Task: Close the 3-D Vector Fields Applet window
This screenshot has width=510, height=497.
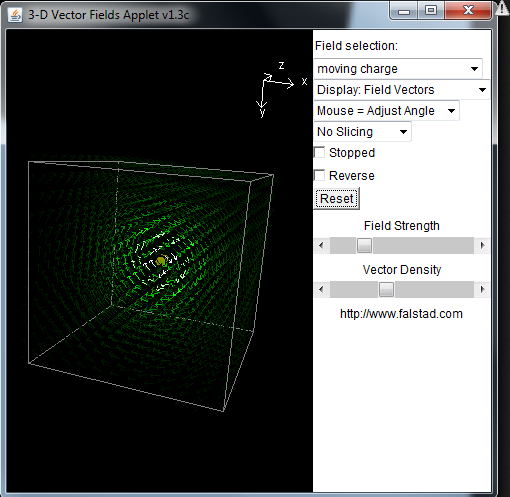Action: [468, 11]
